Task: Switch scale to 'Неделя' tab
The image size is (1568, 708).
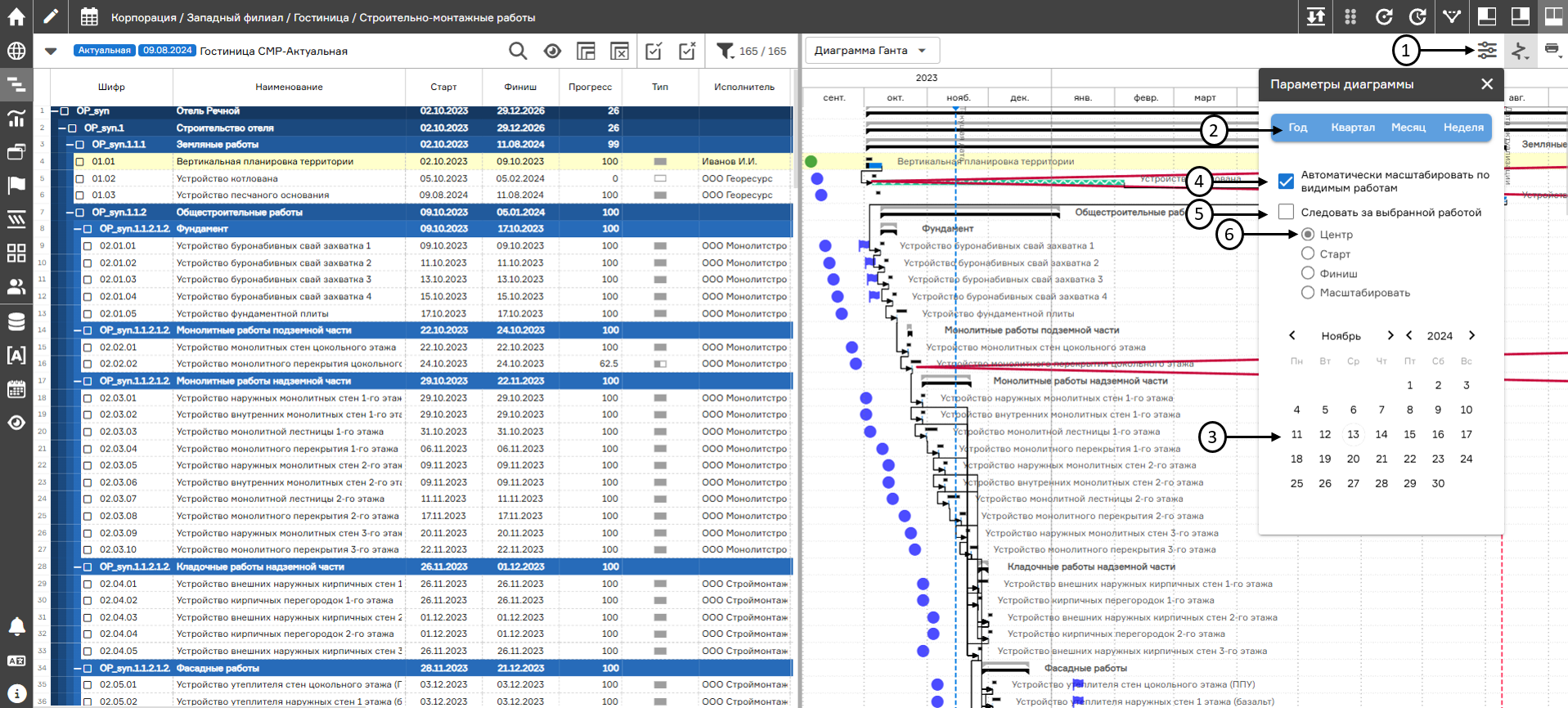Action: 1463,128
